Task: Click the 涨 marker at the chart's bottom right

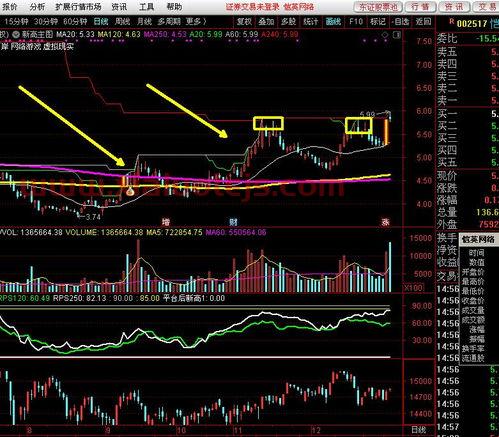Action: pyautogui.click(x=386, y=222)
